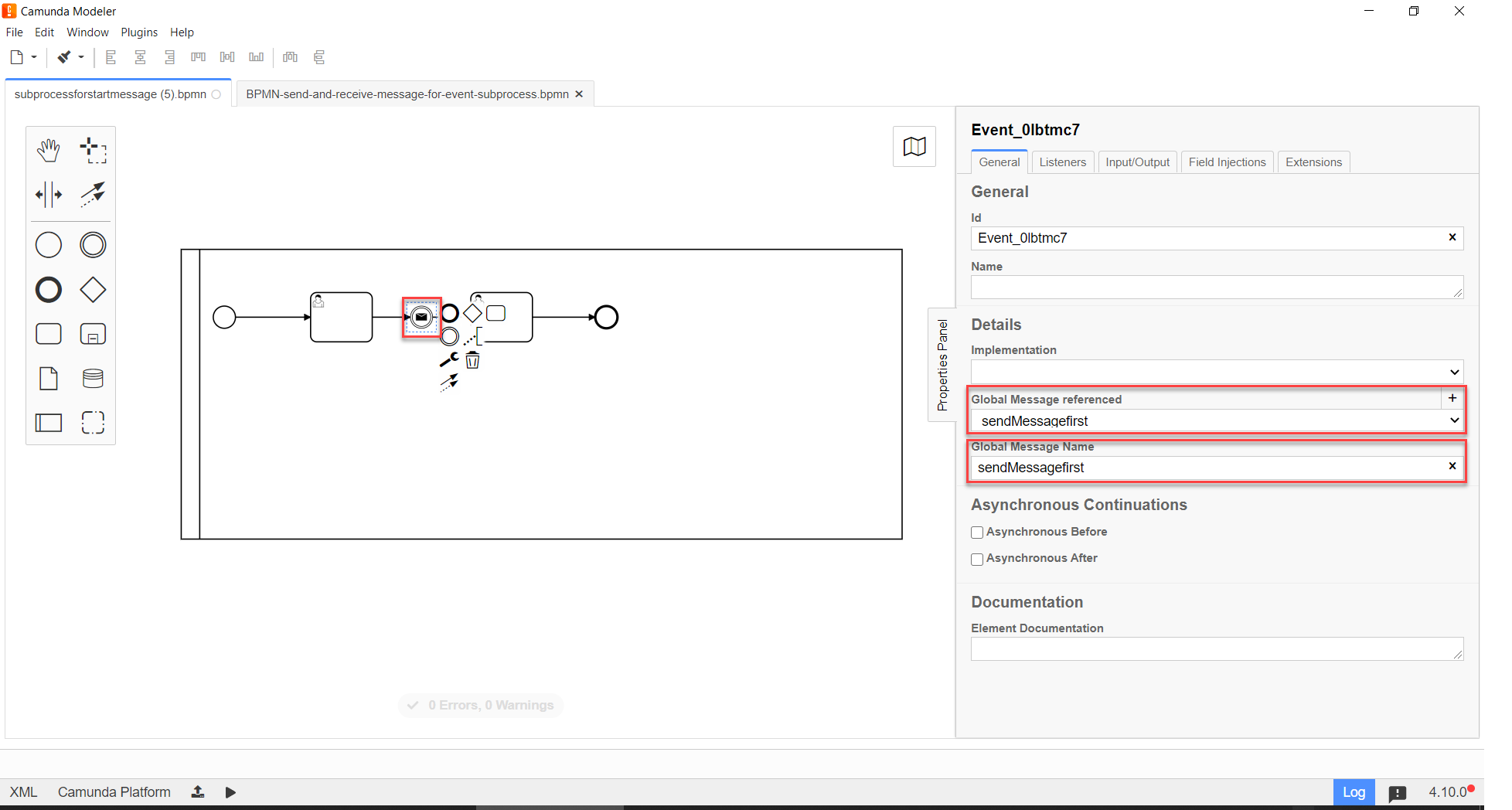
Task: Open the Plugins menu
Action: (139, 32)
